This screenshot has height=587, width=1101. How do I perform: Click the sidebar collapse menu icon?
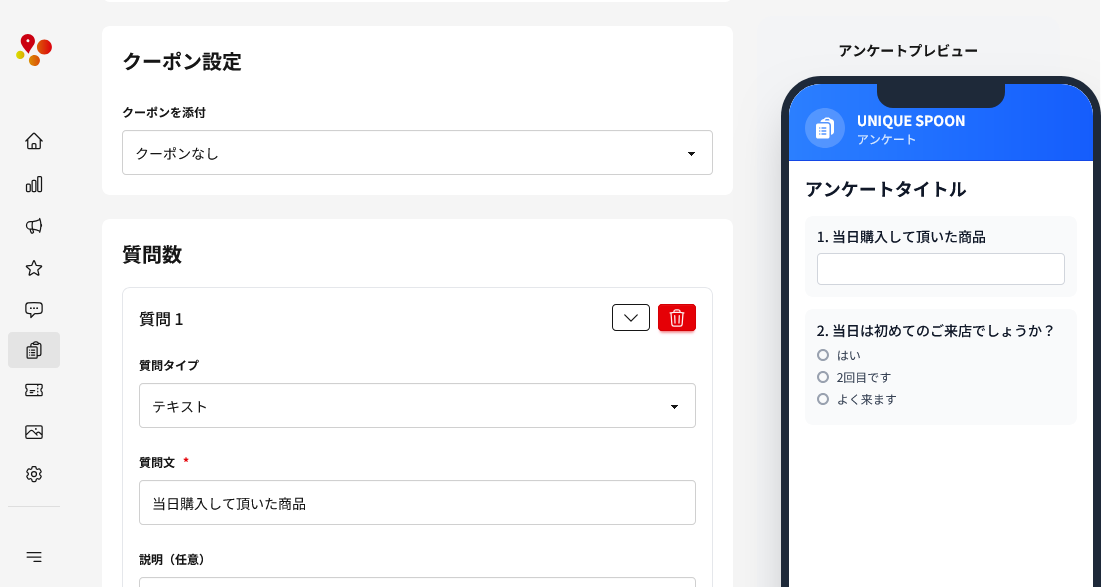pyautogui.click(x=34, y=556)
